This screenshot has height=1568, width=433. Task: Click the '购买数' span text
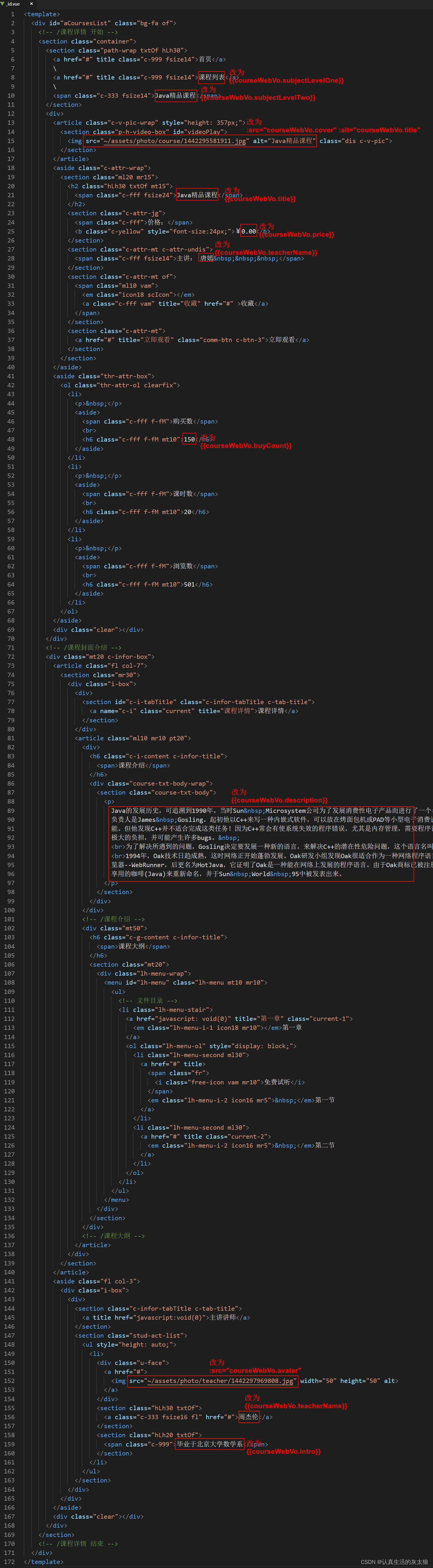[183, 421]
